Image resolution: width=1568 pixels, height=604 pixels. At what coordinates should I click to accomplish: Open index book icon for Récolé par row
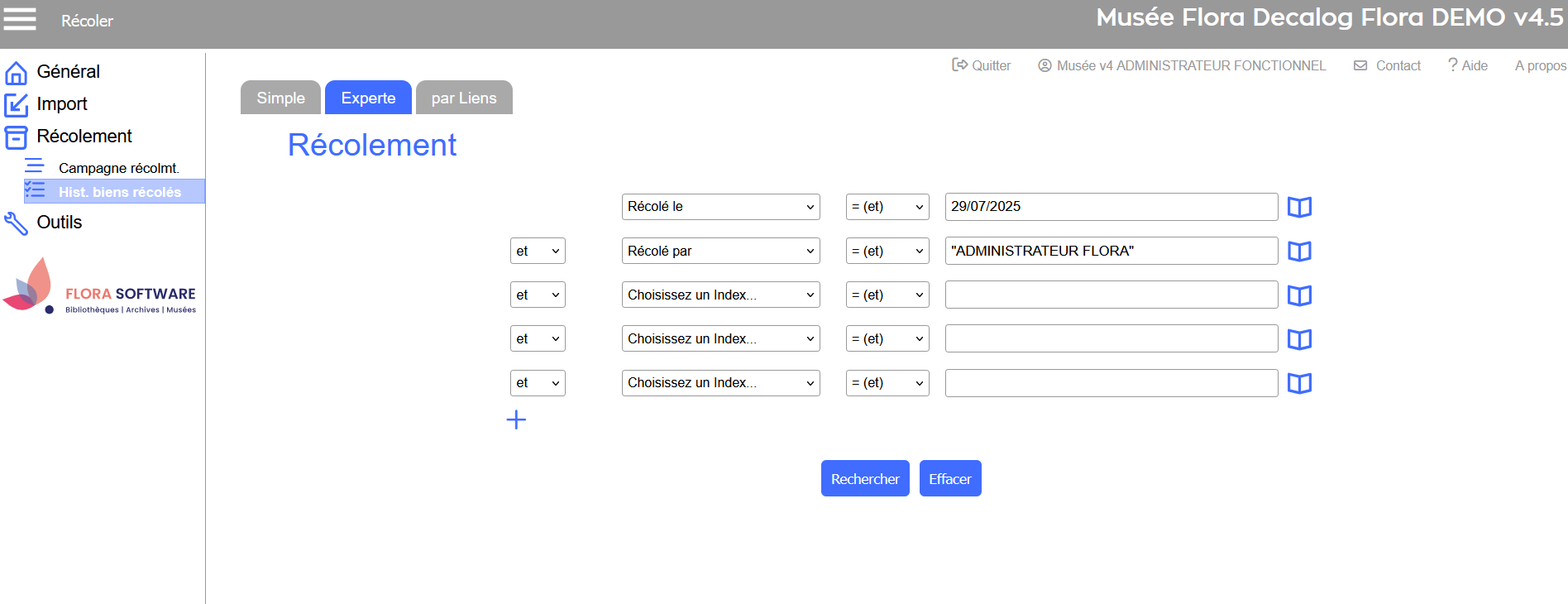(1299, 252)
